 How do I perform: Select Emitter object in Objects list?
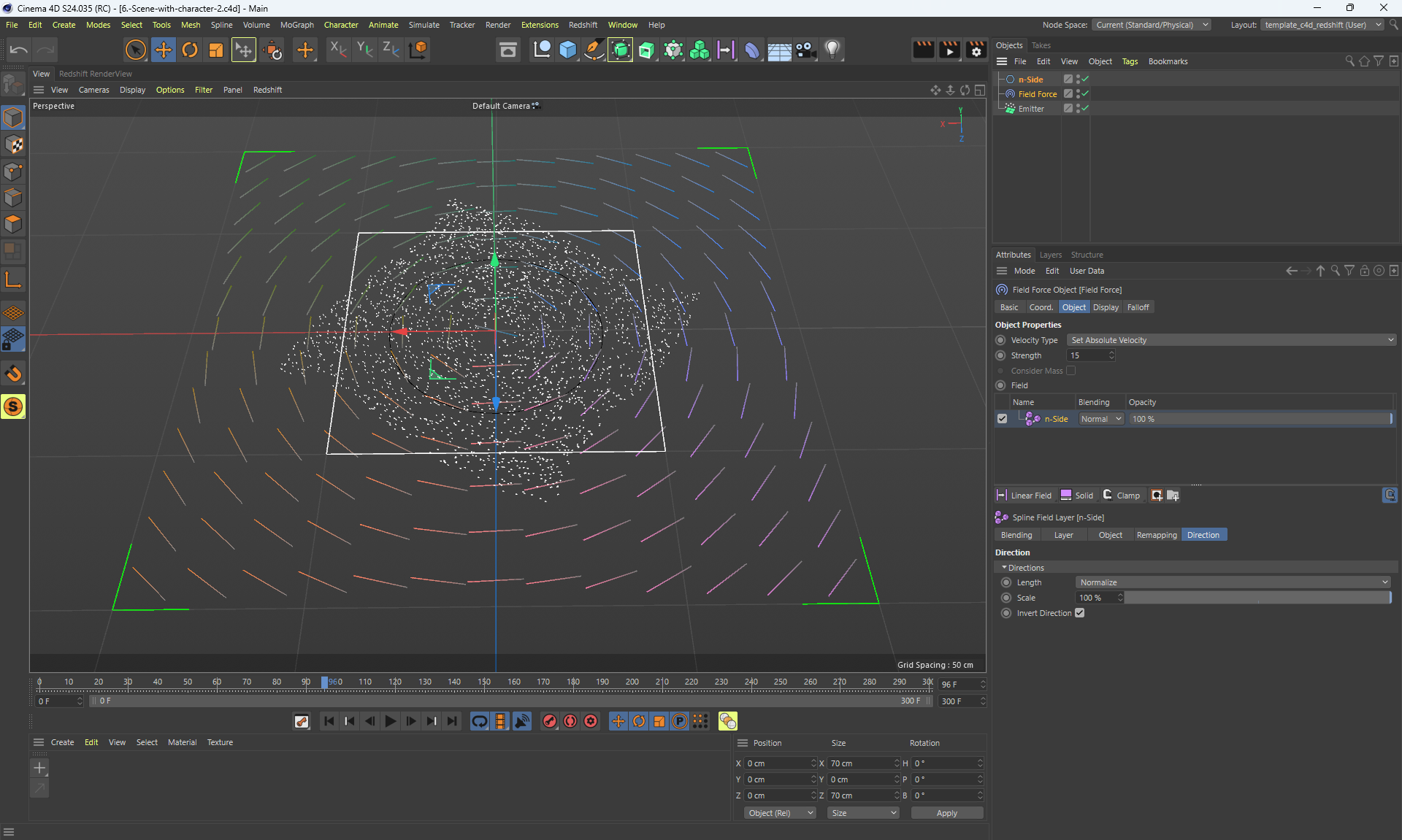[1031, 109]
